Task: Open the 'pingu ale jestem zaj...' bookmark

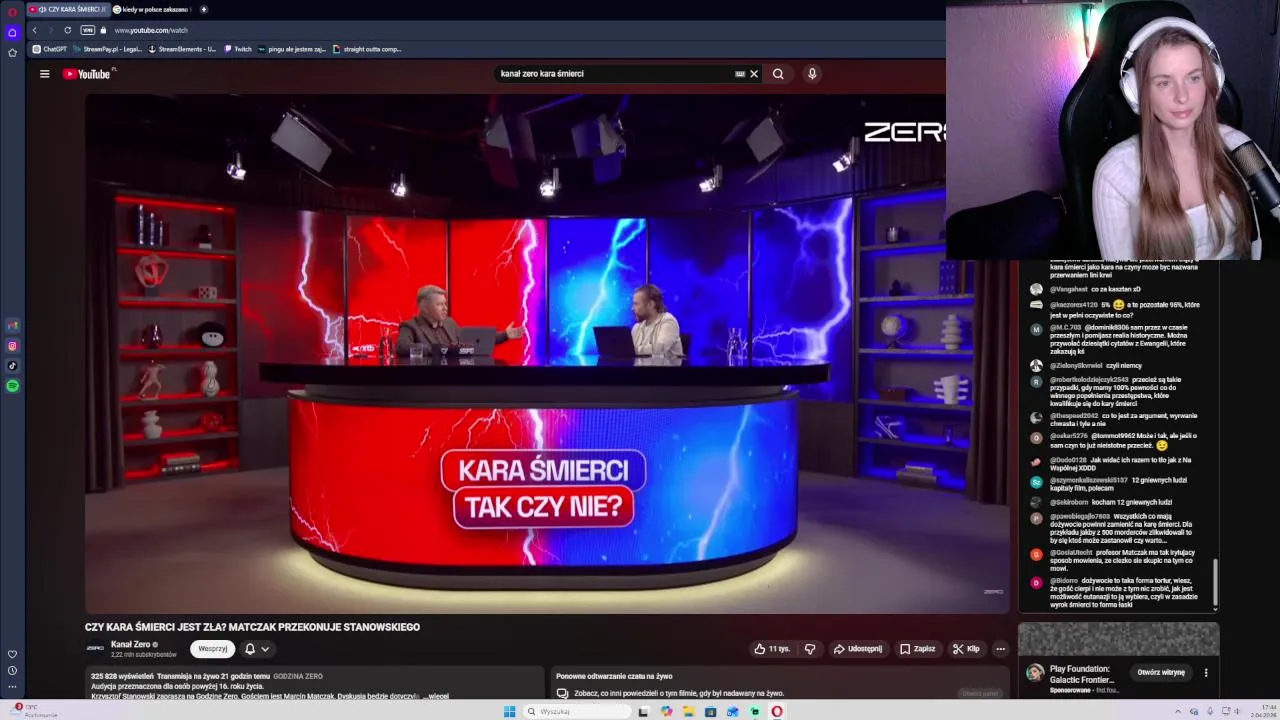Action: coord(292,49)
